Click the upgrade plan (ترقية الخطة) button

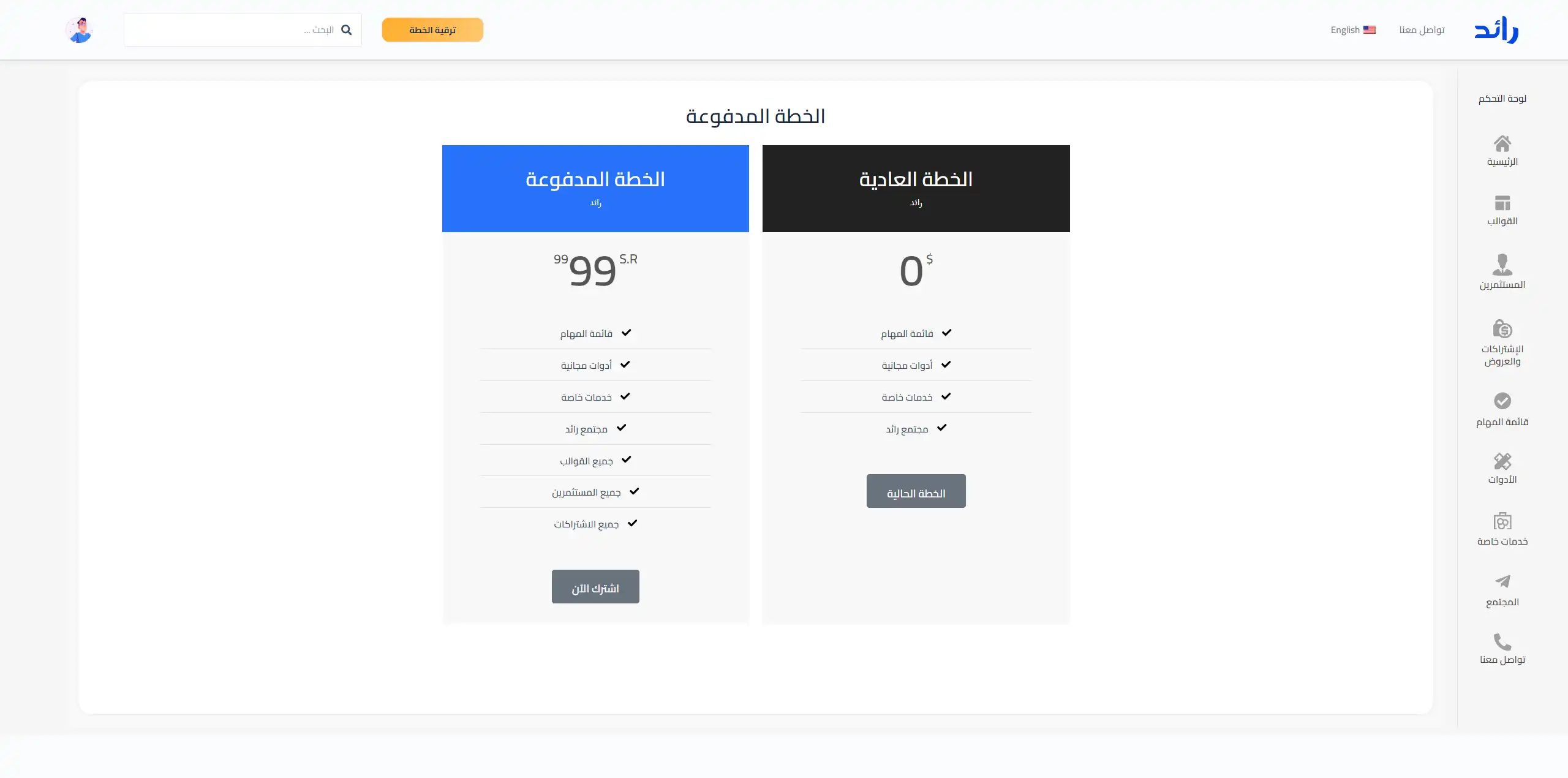(432, 30)
